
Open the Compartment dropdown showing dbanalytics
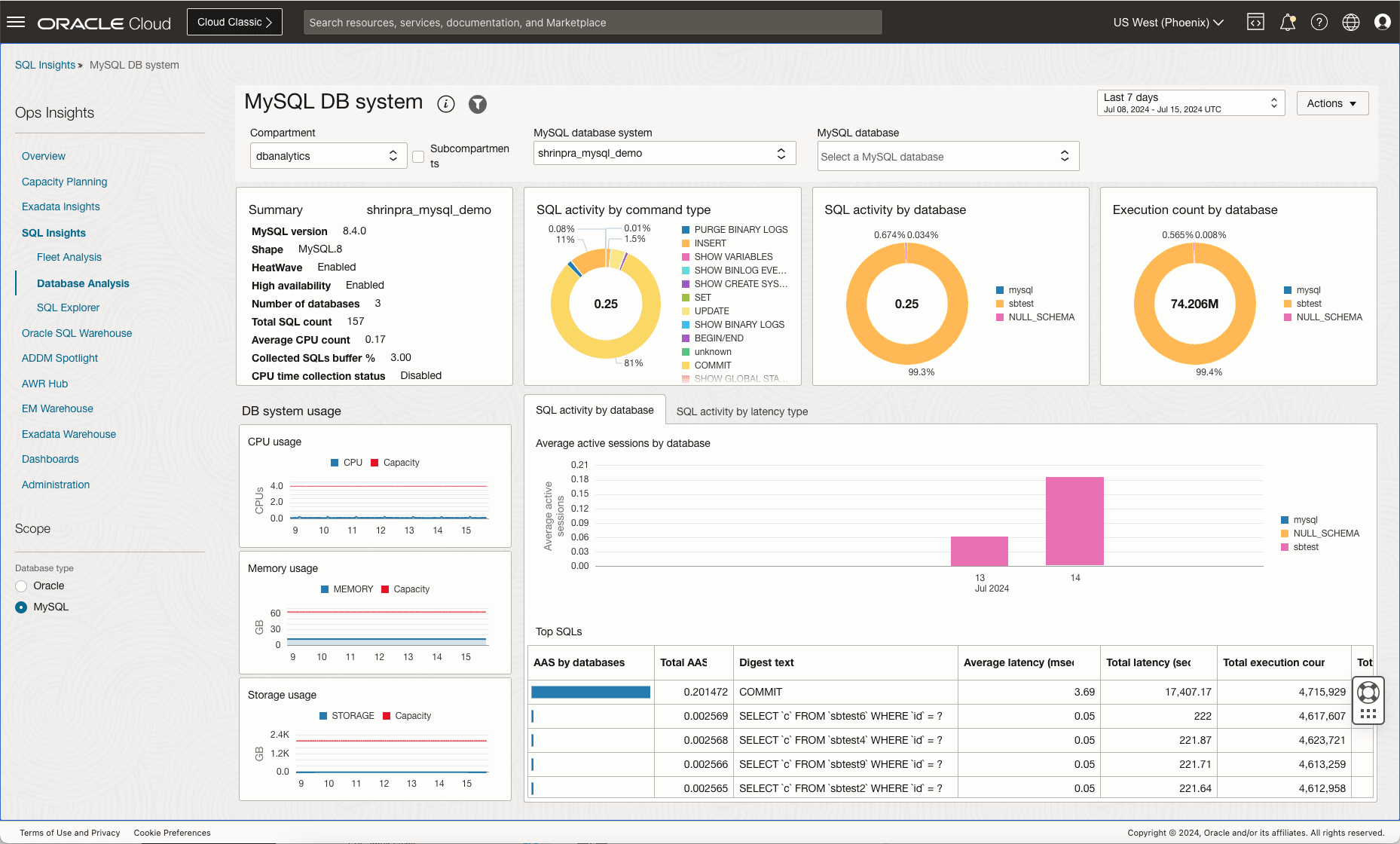click(328, 155)
